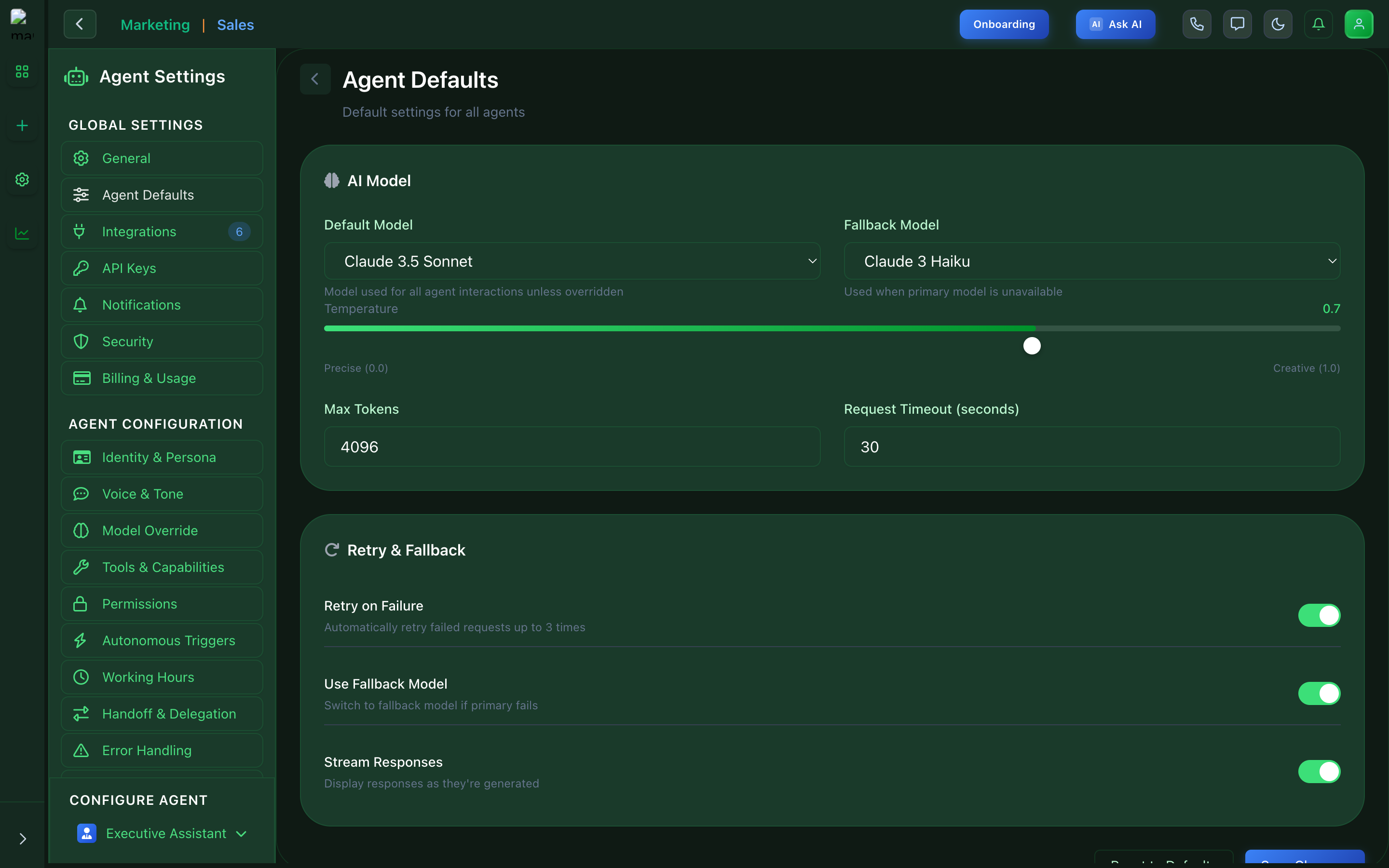The image size is (1389, 868).
Task: Click the robot icon by Agent Settings
Action: point(76,77)
